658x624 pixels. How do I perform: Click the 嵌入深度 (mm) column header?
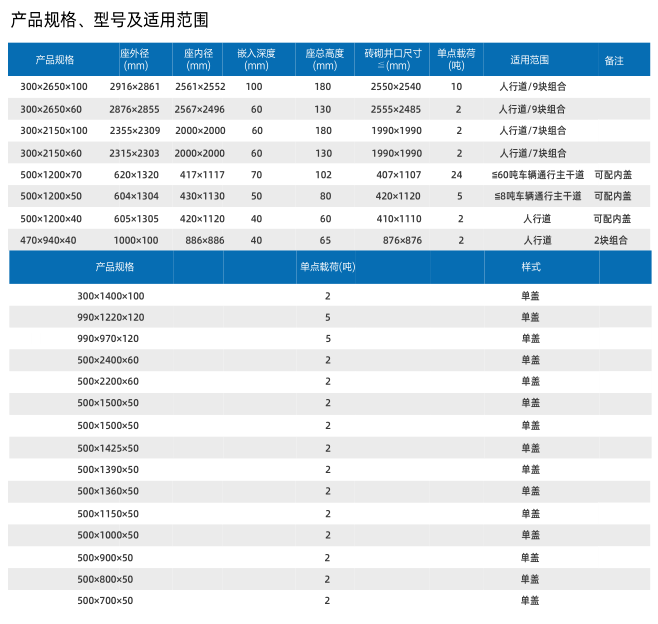[256, 60]
